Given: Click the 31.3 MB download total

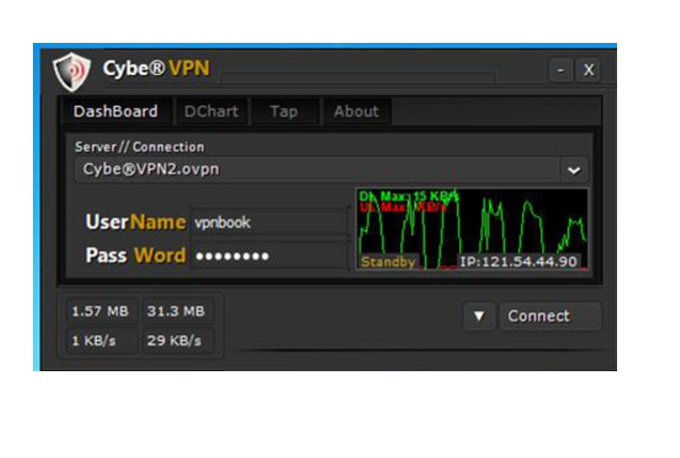Looking at the screenshot, I should pyautogui.click(x=176, y=311).
